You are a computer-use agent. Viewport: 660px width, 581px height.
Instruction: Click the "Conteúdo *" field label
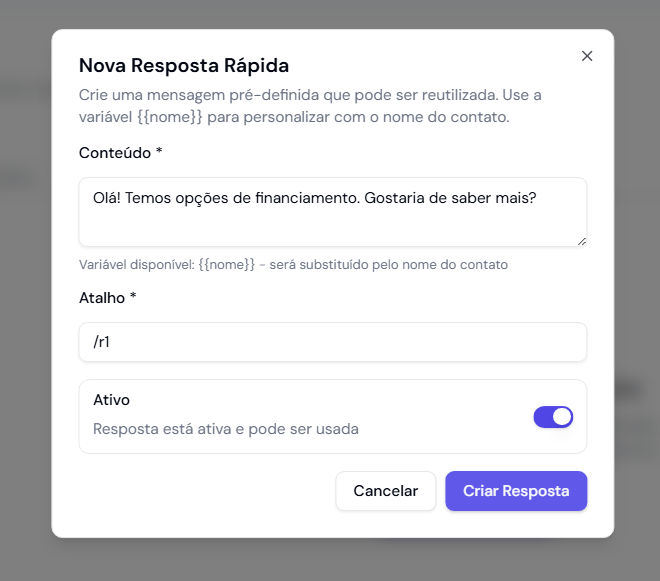[x=120, y=153]
